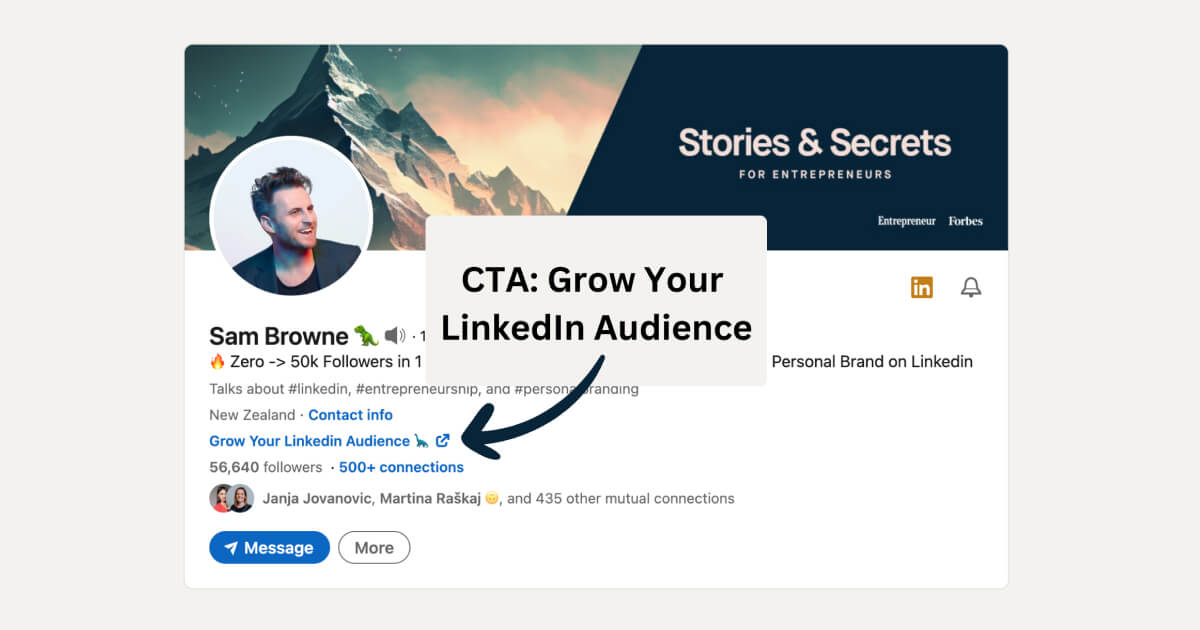Click the gold LinkedIn Premium badge icon
Image resolution: width=1200 pixels, height=630 pixels.
(921, 287)
